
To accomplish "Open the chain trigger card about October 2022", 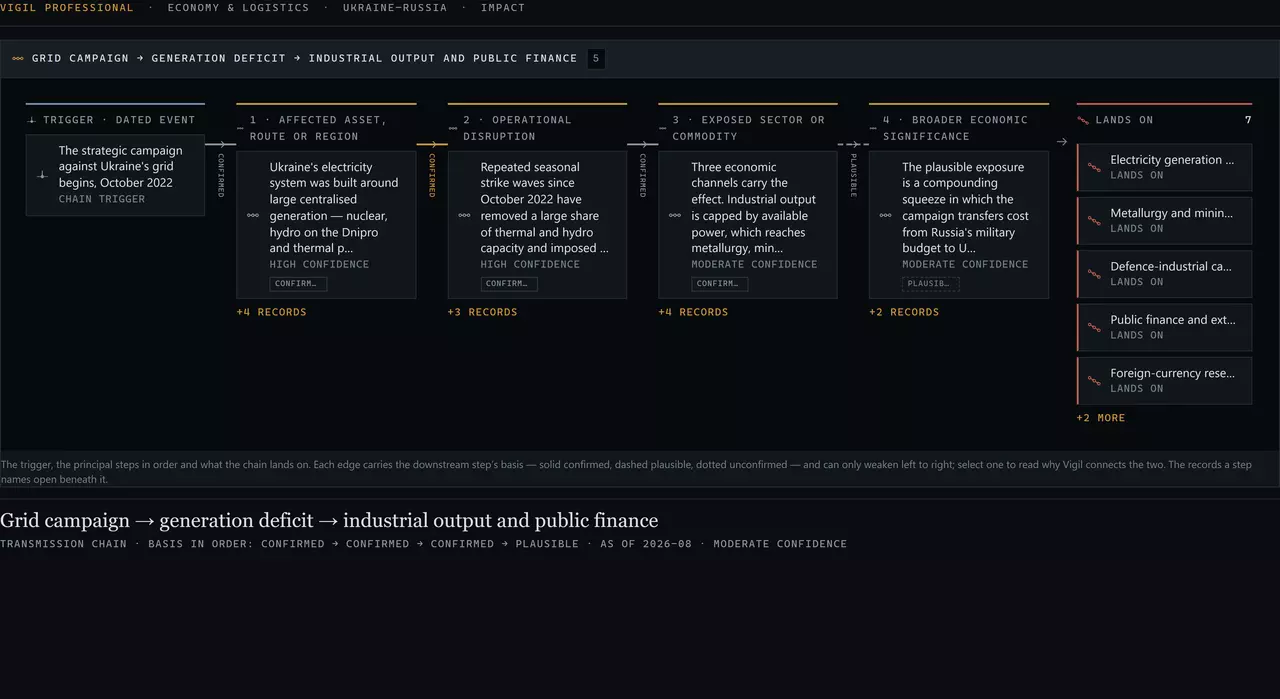I will pyautogui.click(x=115, y=175).
